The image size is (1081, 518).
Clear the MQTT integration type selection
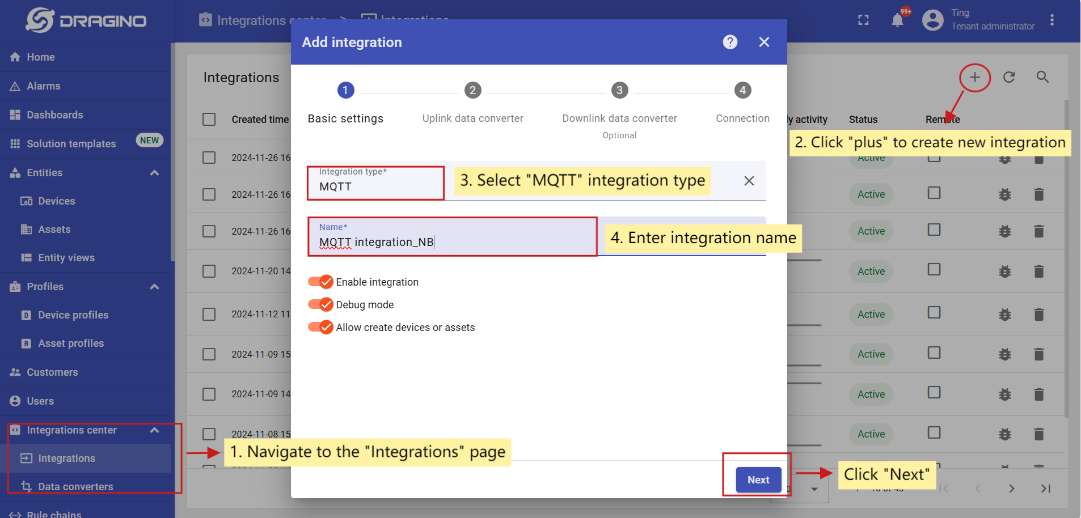click(749, 181)
